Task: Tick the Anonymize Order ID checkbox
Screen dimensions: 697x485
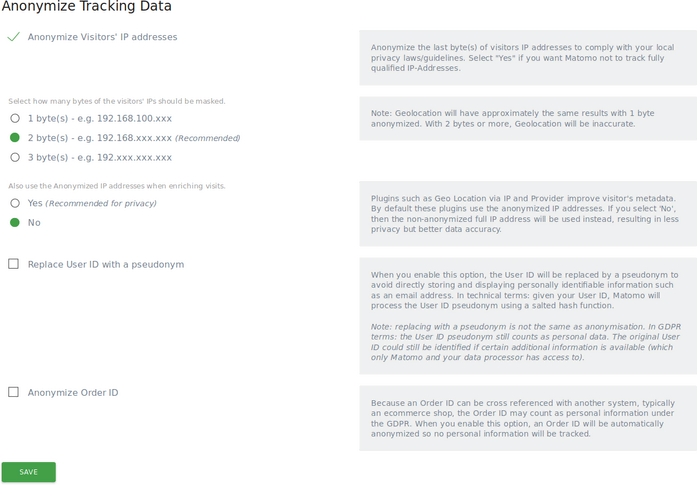Action: (x=14, y=393)
